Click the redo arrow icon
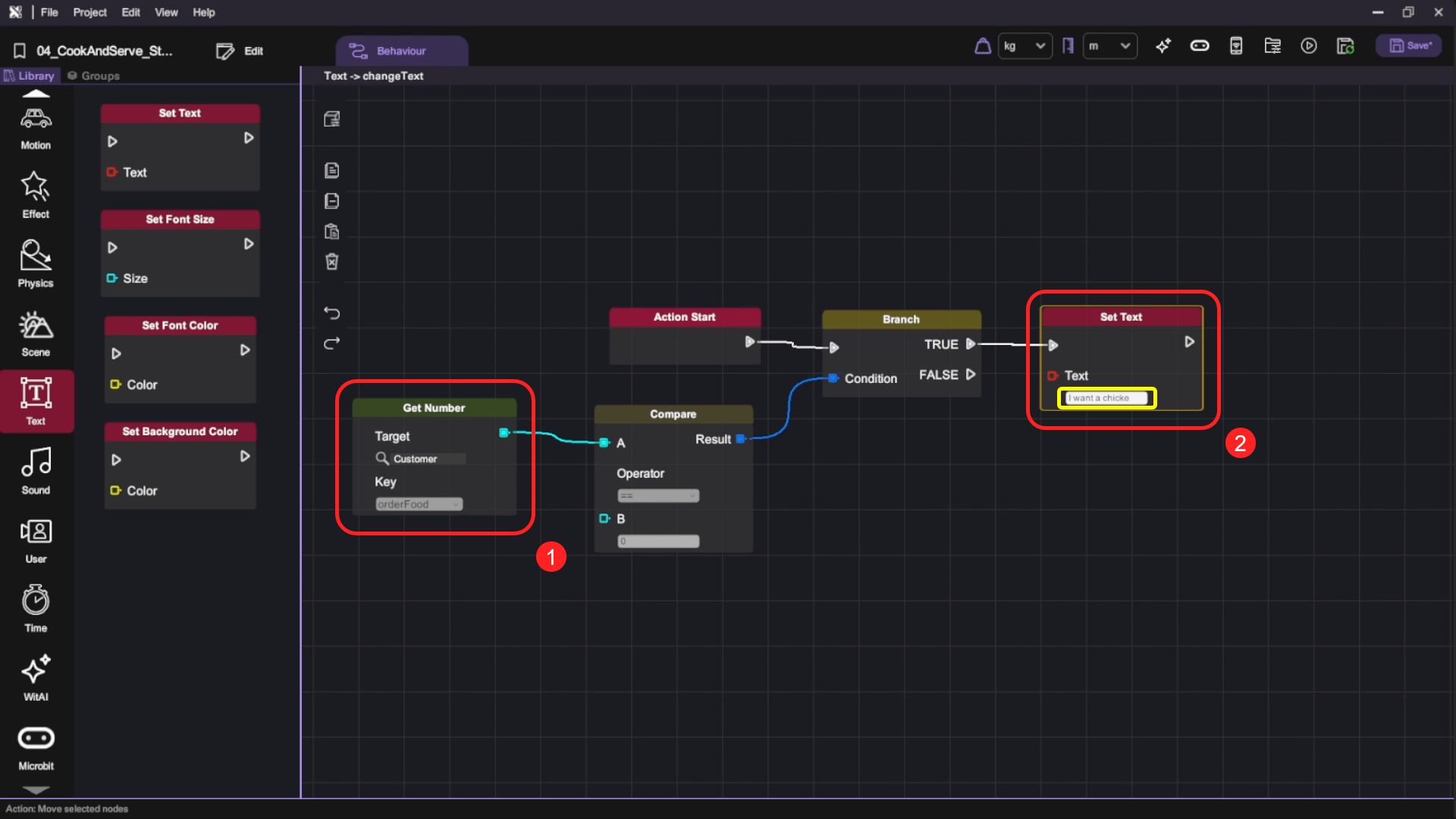 [x=332, y=344]
